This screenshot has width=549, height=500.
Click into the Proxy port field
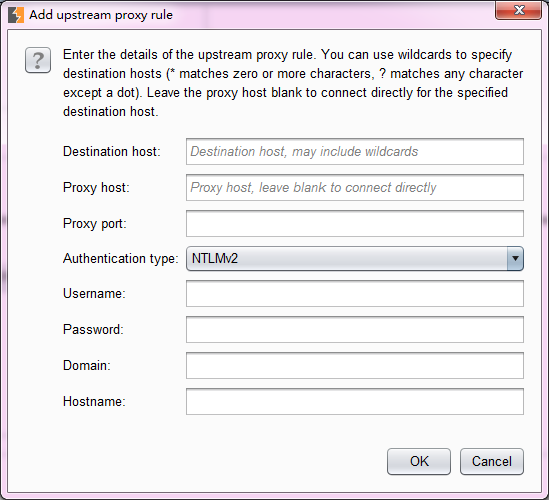[355, 223]
